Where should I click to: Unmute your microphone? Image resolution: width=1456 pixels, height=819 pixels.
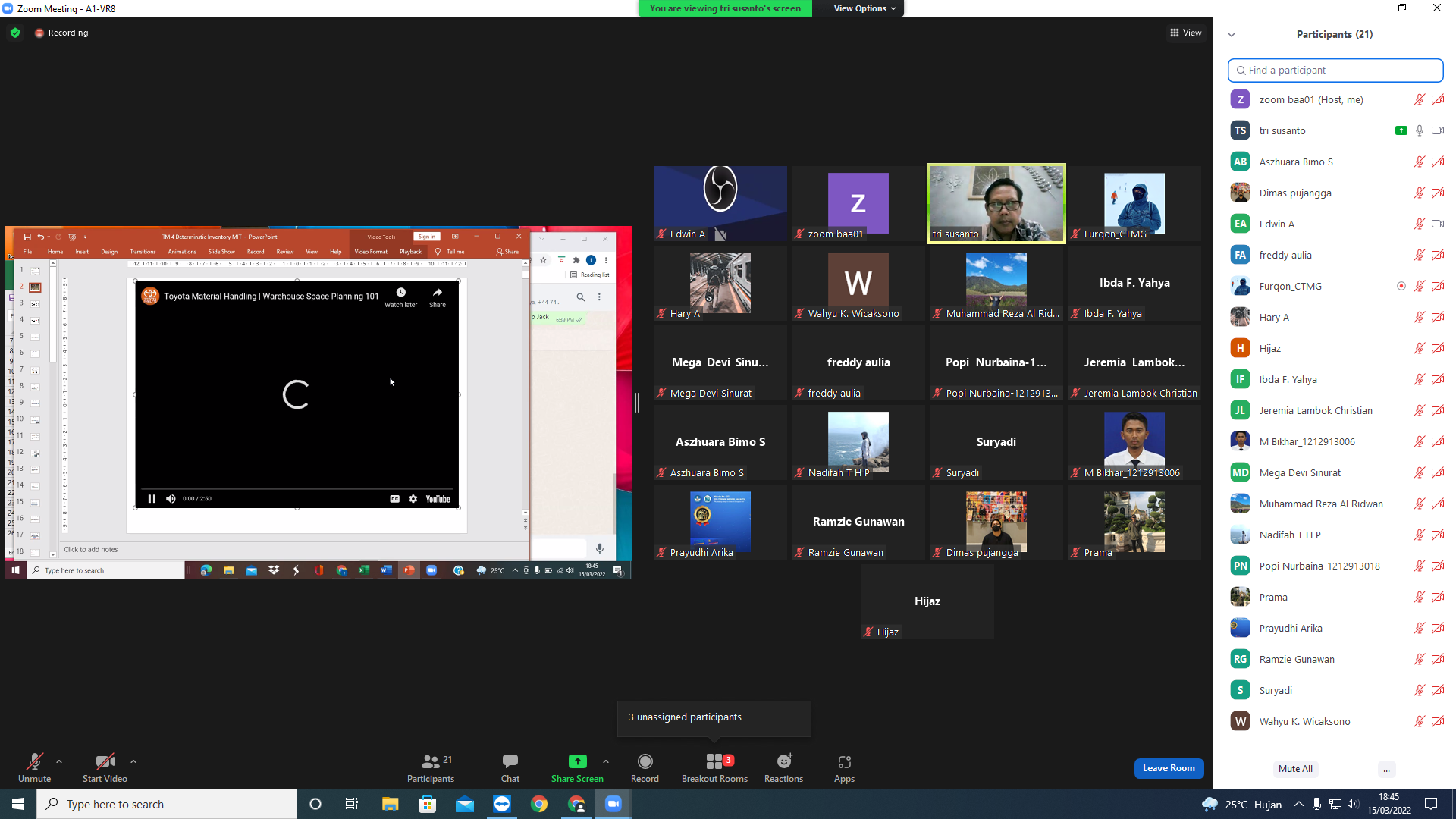click(34, 767)
